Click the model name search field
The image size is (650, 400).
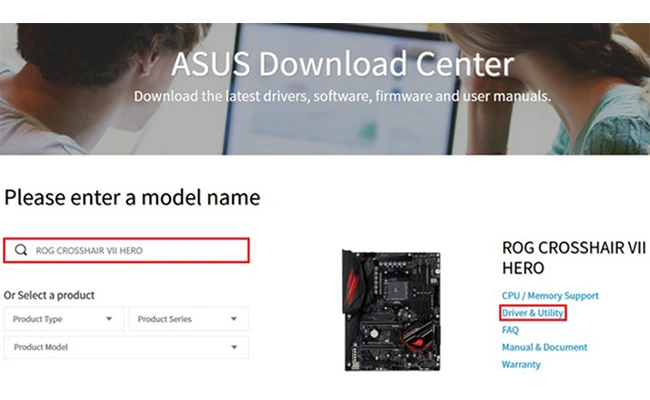(135, 250)
